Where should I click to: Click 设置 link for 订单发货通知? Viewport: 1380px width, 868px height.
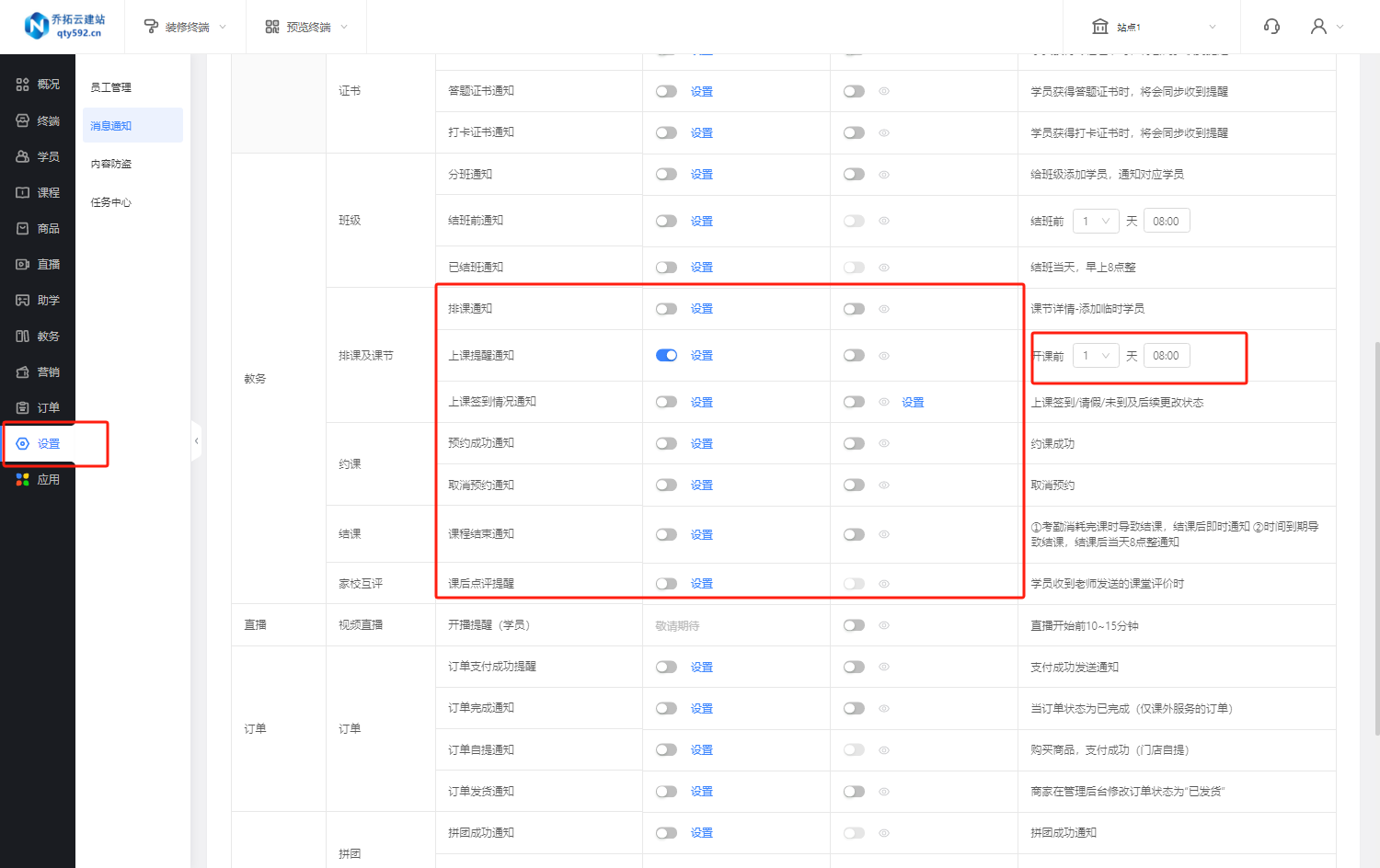702,791
